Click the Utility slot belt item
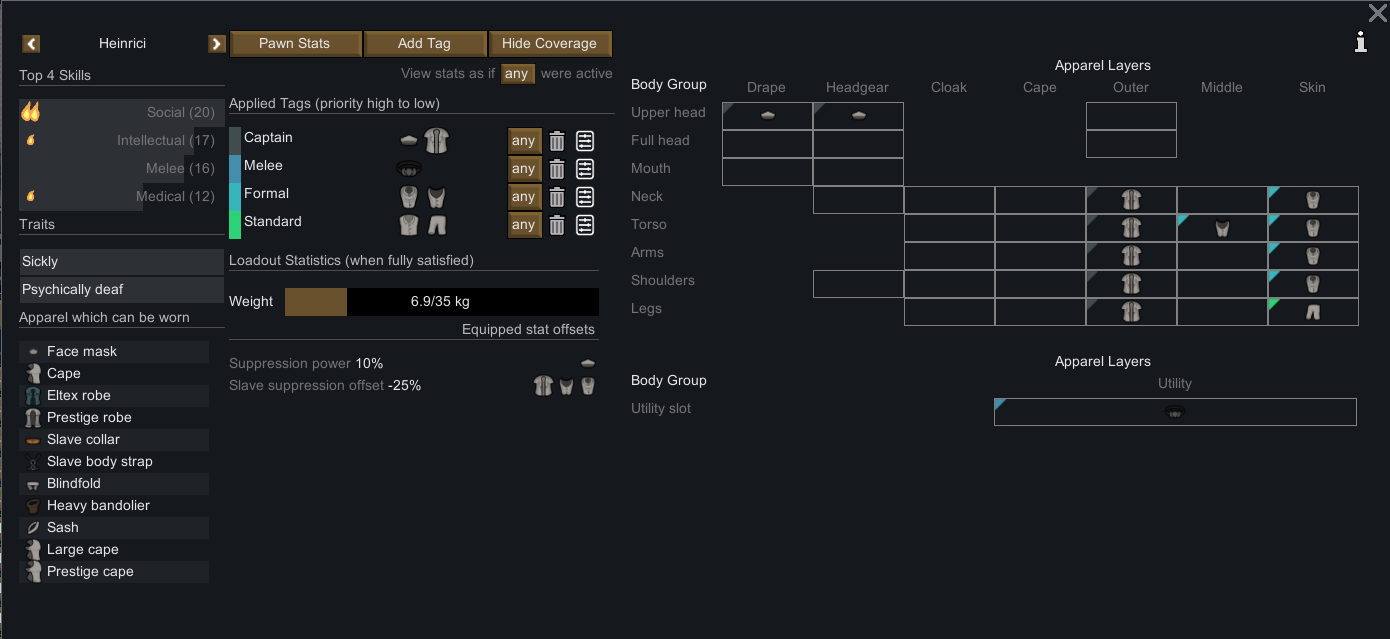1390x639 pixels. (1175, 412)
